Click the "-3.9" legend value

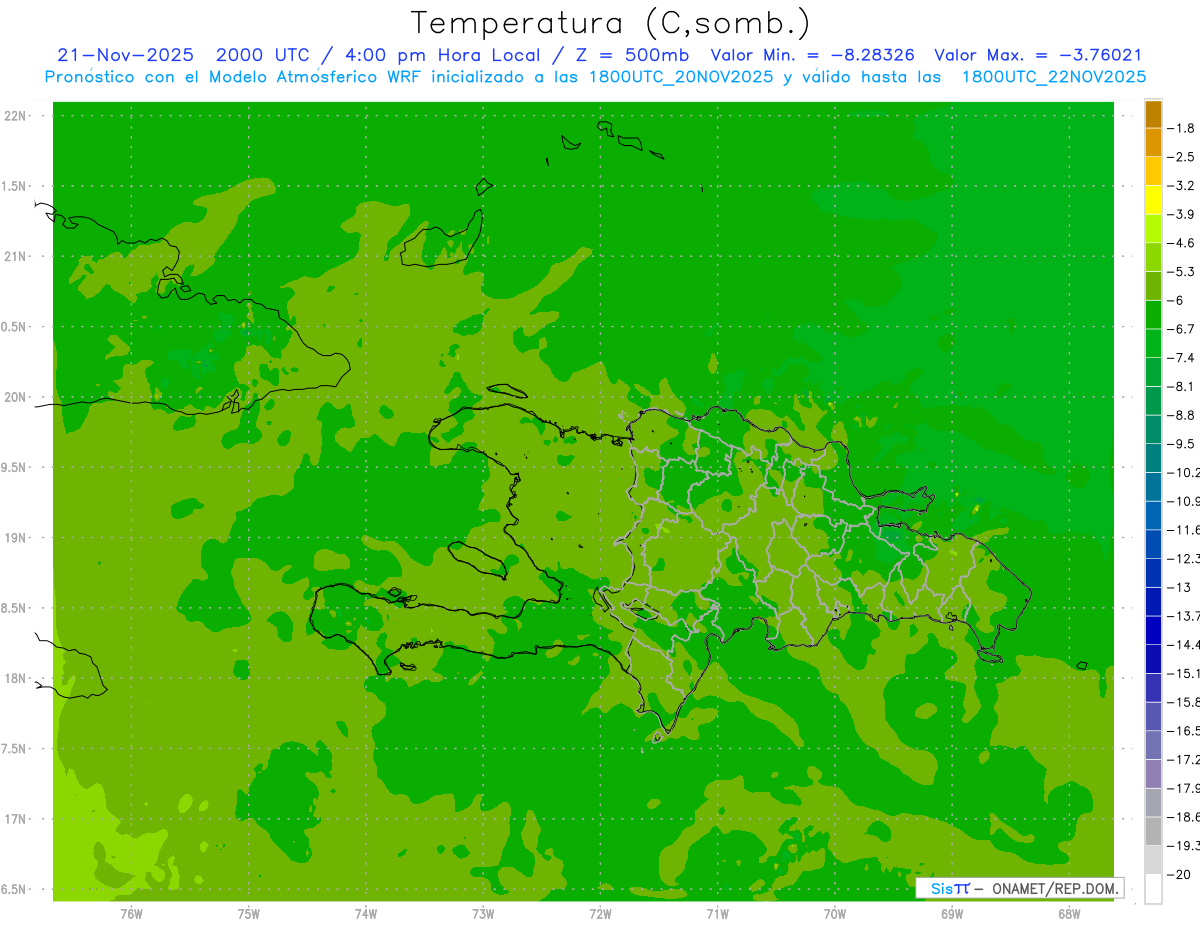coord(1181,214)
